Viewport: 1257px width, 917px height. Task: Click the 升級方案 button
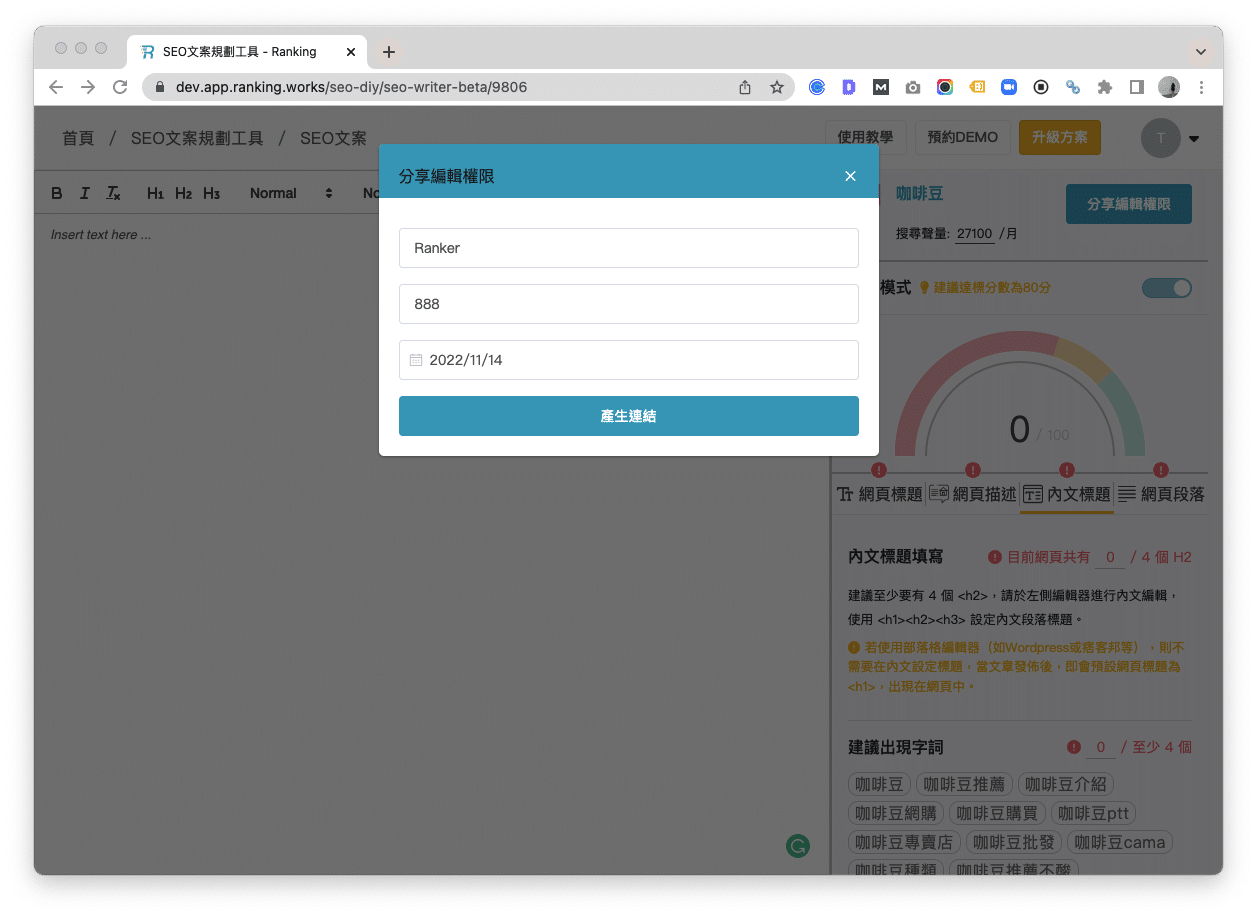[1059, 137]
